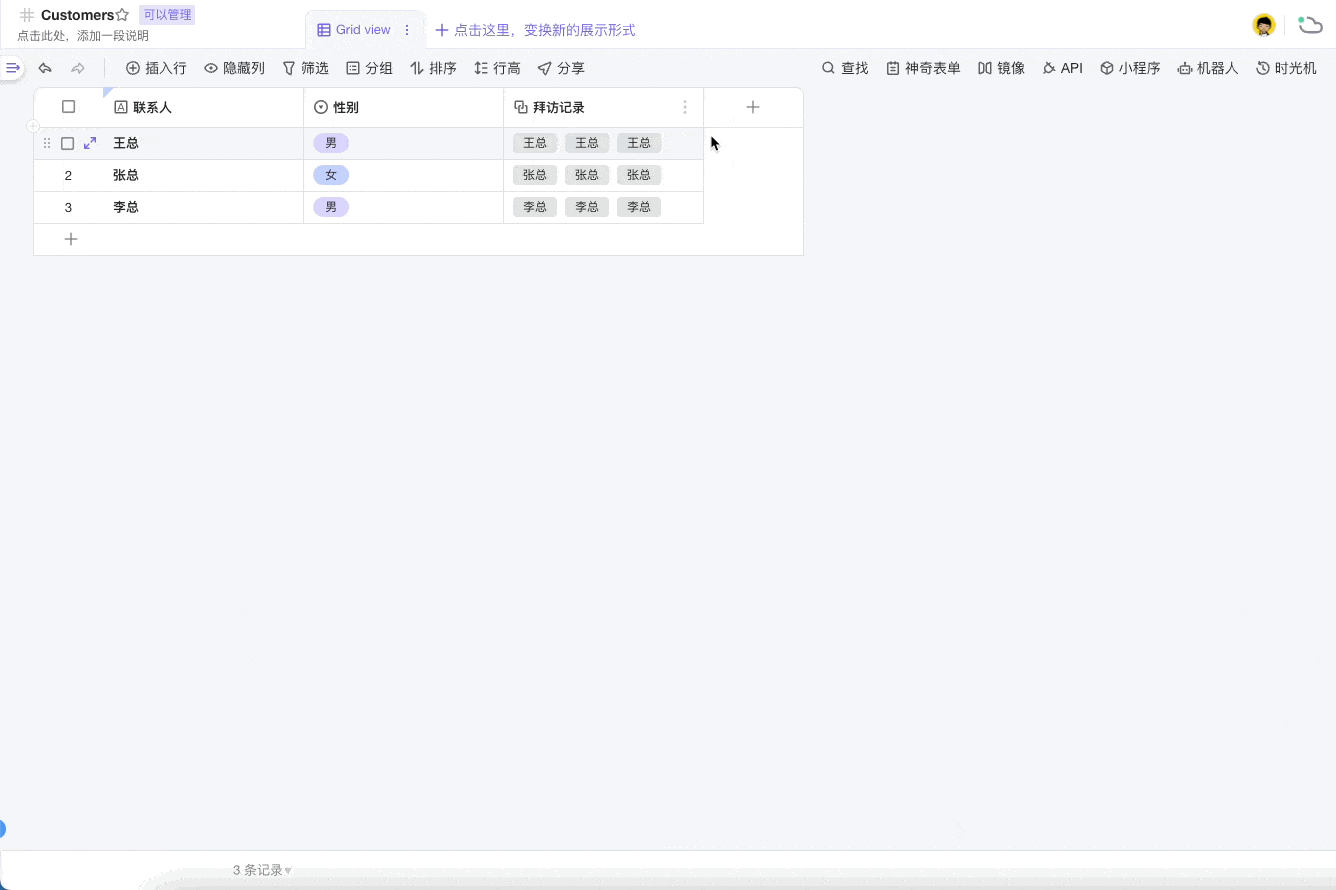Open the Grid view options menu
The width and height of the screenshot is (1336, 890).
point(407,30)
